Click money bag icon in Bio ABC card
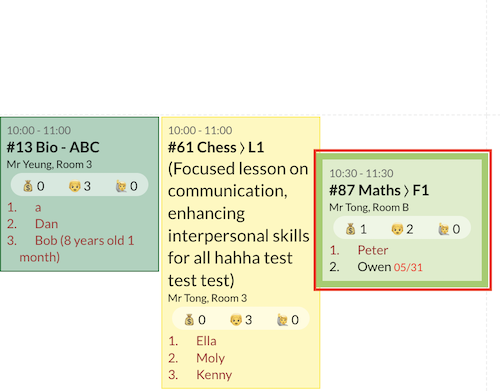Screen dimensions: 500x391 click(28, 186)
